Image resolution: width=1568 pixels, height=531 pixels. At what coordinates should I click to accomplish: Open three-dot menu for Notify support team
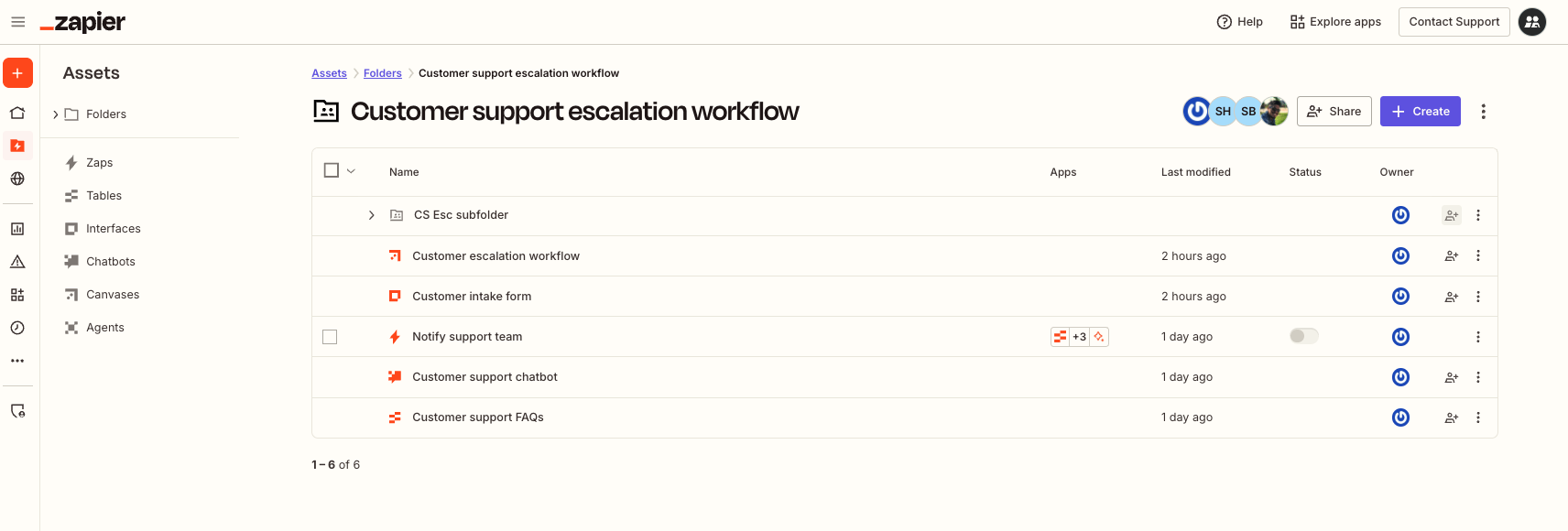[1477, 337]
